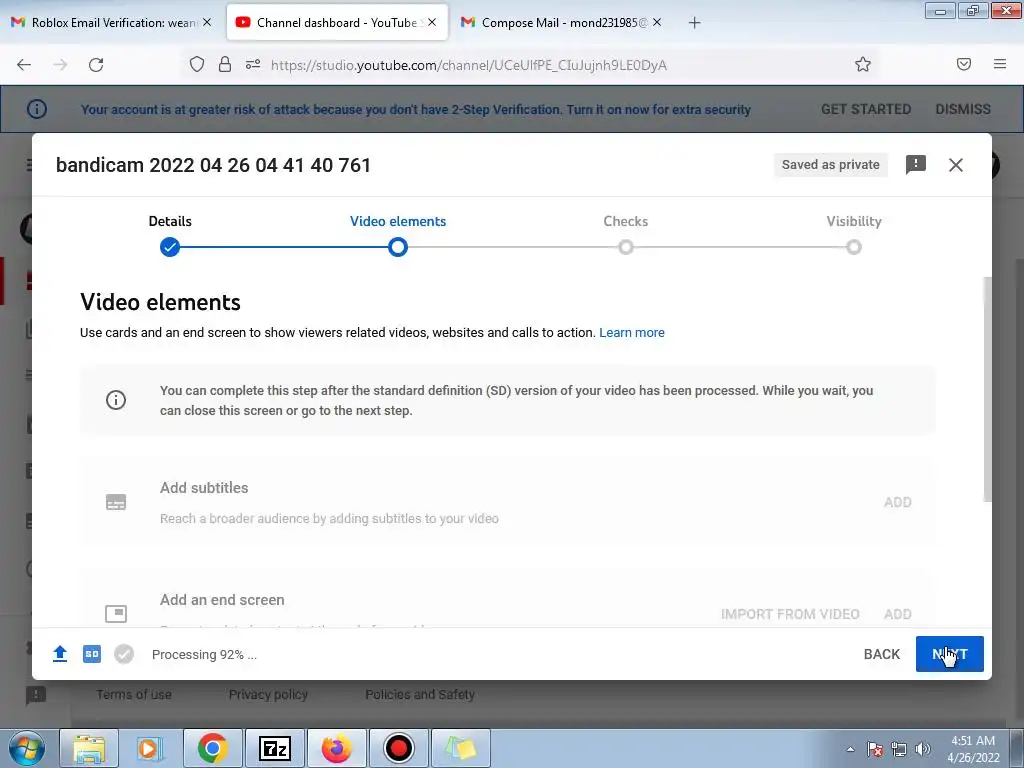Open tracking protection shield icon
The height and width of the screenshot is (768, 1024).
(x=197, y=65)
